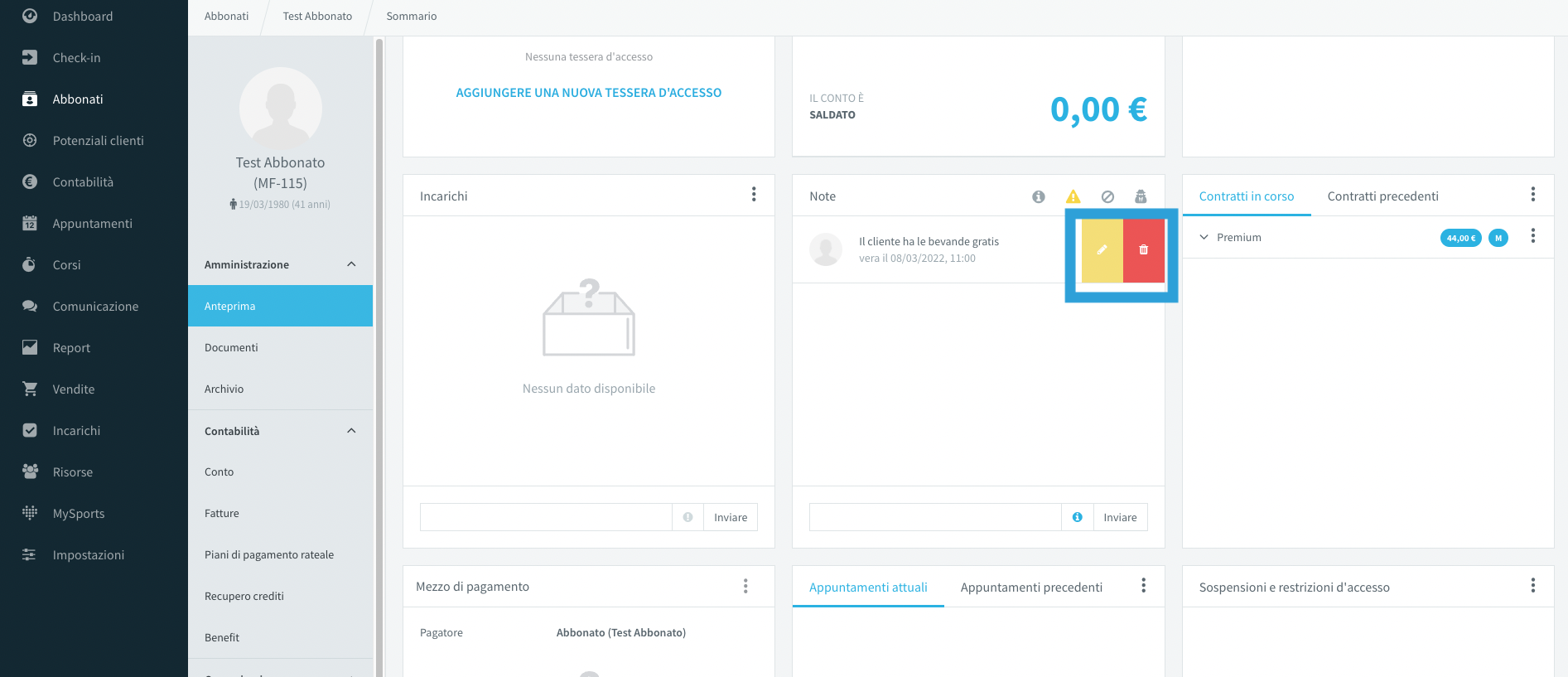The width and height of the screenshot is (1568, 677).
Task: Toggle the info filter icon in Note header
Action: pyautogui.click(x=1039, y=196)
